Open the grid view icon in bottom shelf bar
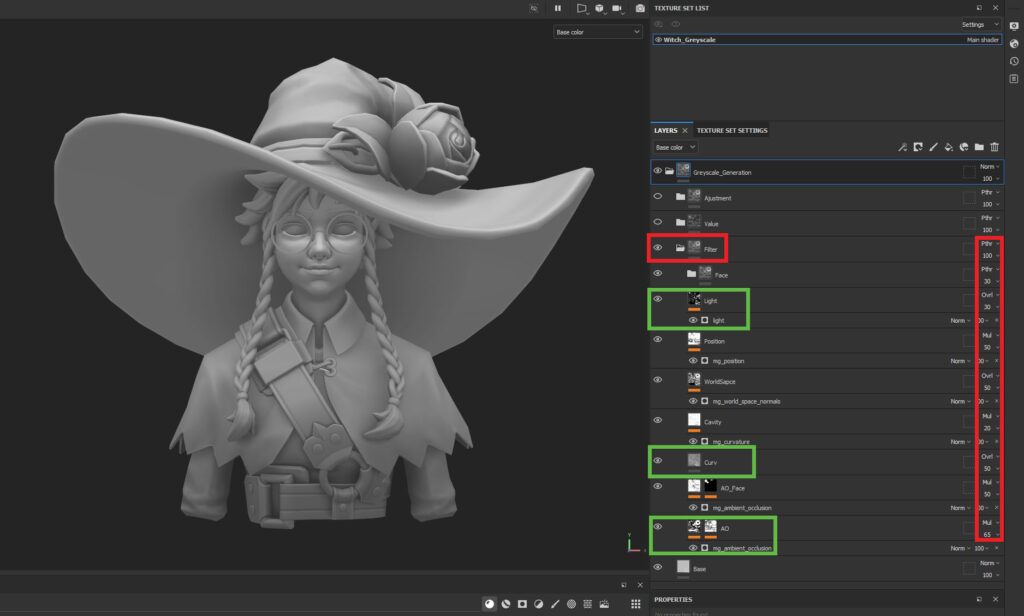The image size is (1024, 616). click(635, 604)
